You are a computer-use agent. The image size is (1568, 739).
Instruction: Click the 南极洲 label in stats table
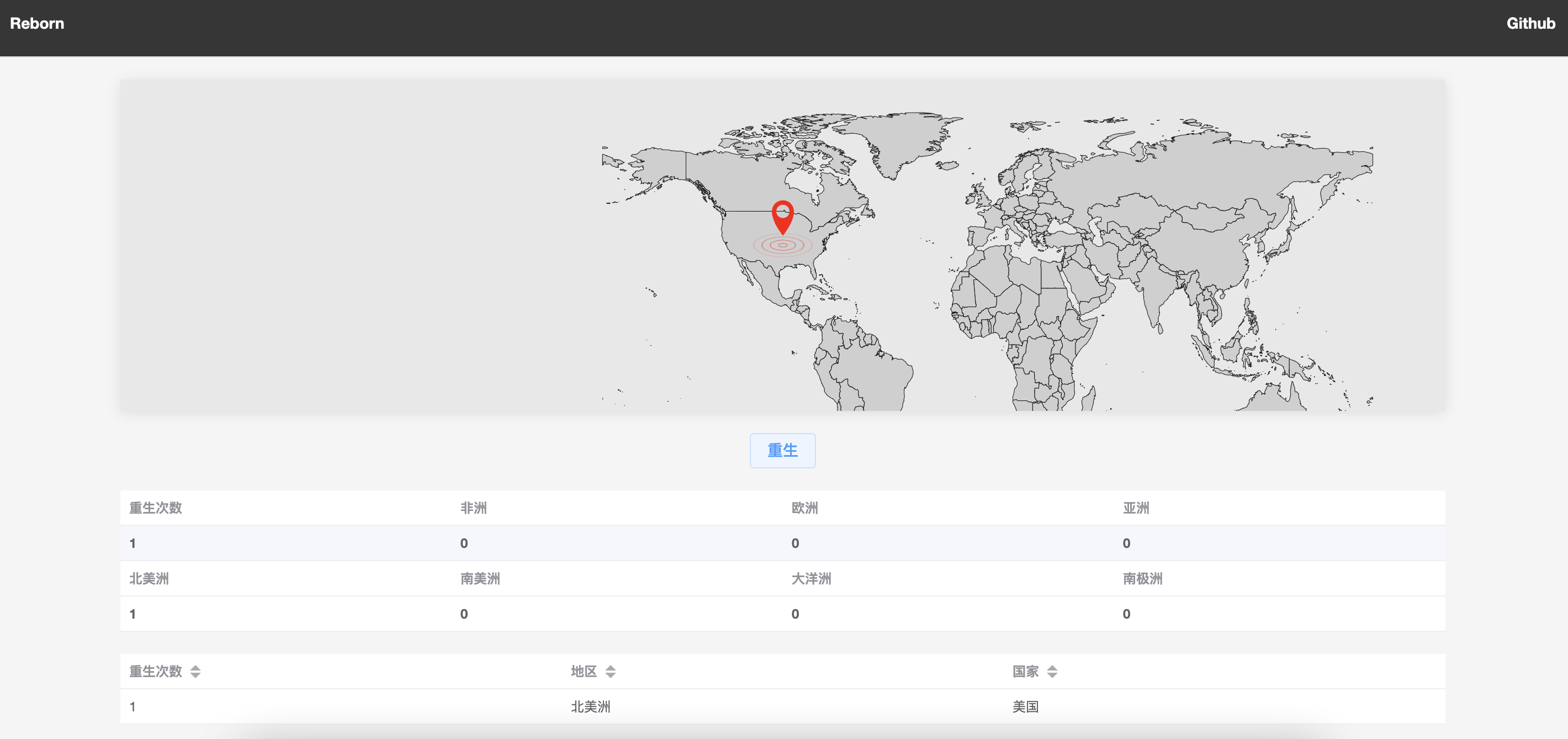[x=1142, y=578]
